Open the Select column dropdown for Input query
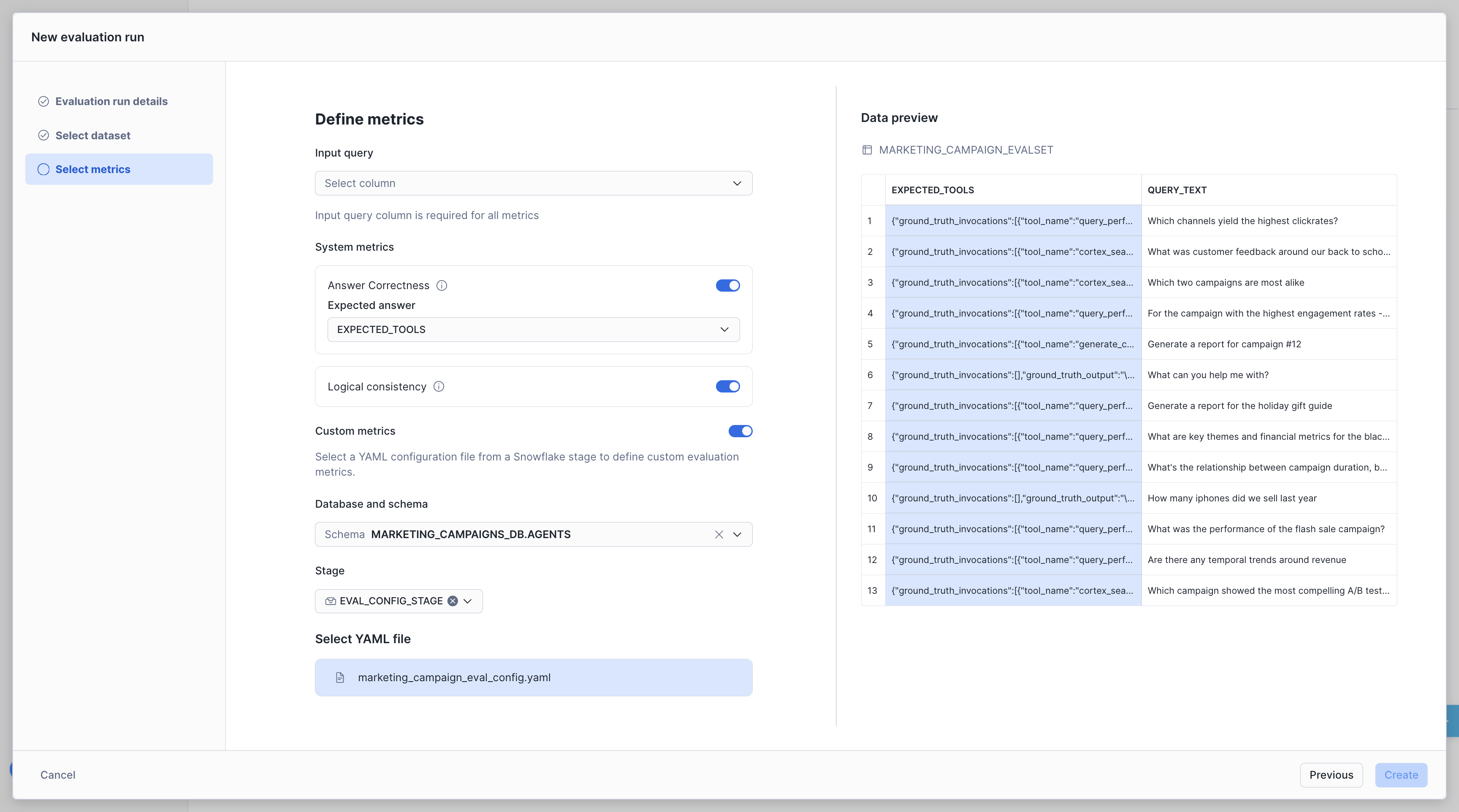1459x812 pixels. (533, 183)
